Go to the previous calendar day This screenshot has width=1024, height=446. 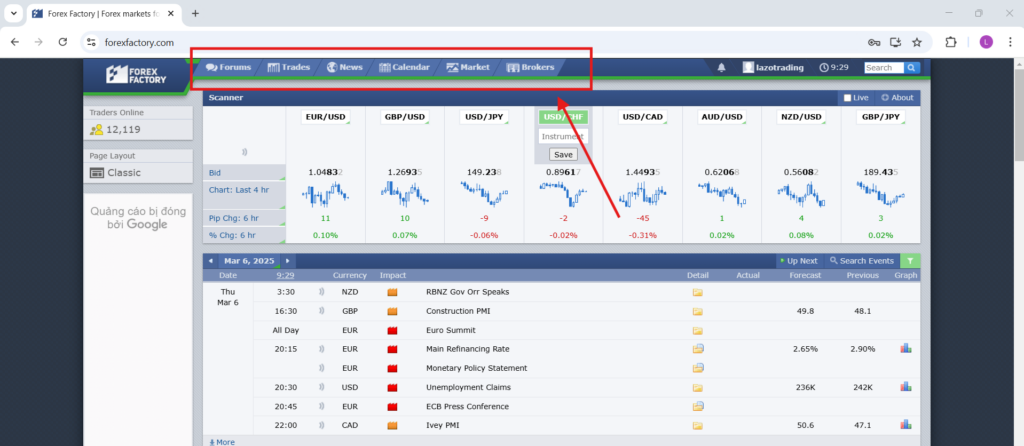(x=210, y=261)
